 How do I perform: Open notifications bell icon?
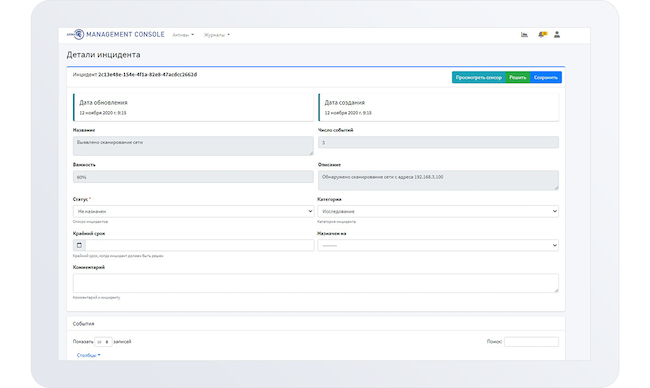pyautogui.click(x=542, y=35)
